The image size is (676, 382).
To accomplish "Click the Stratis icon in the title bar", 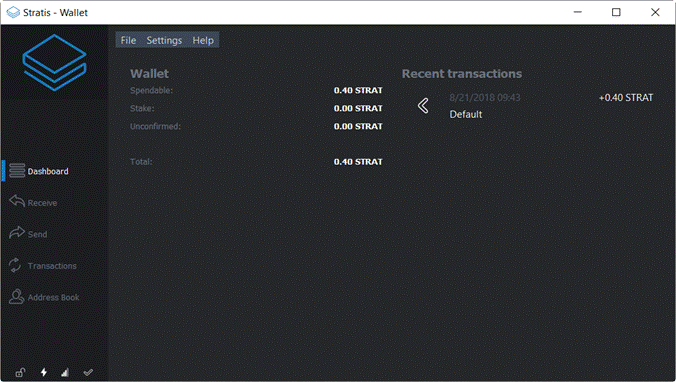I will (13, 13).
